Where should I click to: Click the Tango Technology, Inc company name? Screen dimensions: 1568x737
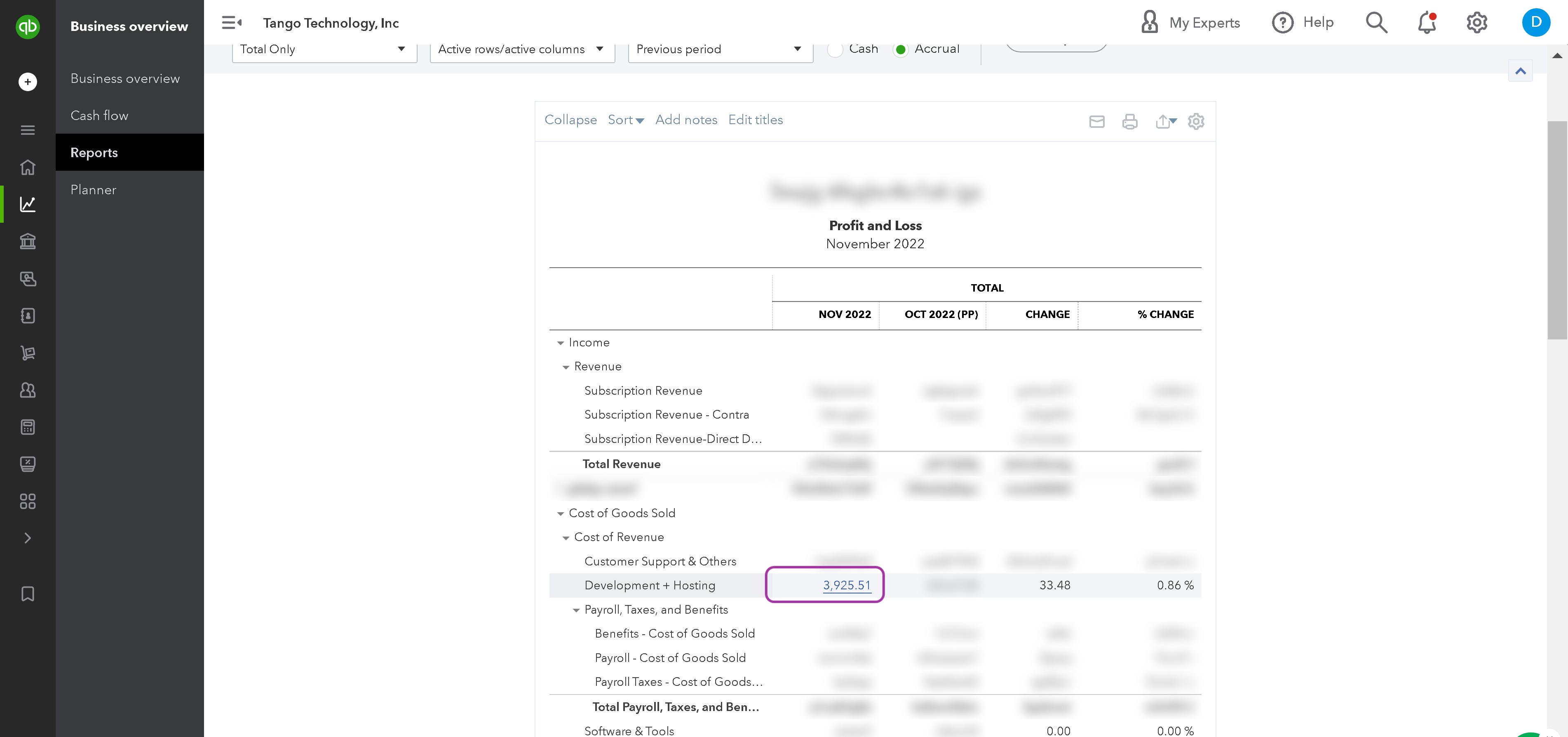(331, 23)
